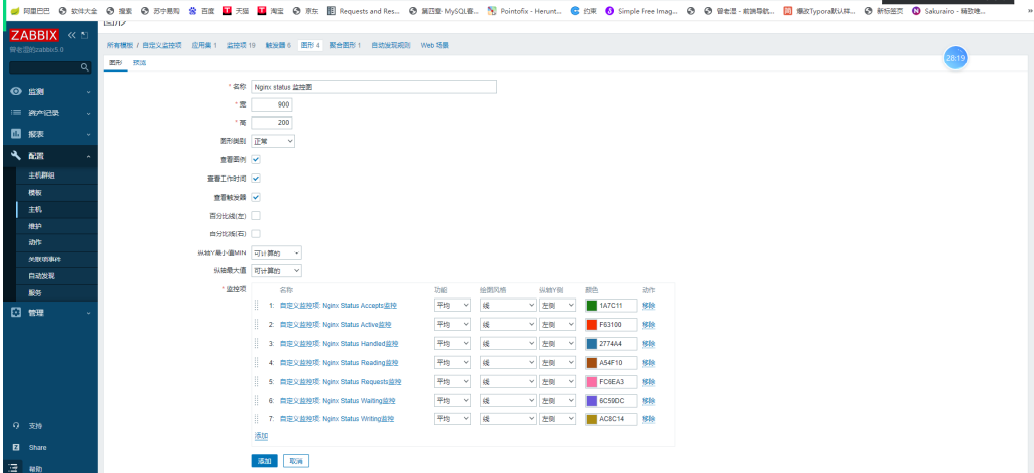Viewport: 1034px width, 473px height.
Task: Enable the 百分比线(左) checkbox
Action: (256, 215)
